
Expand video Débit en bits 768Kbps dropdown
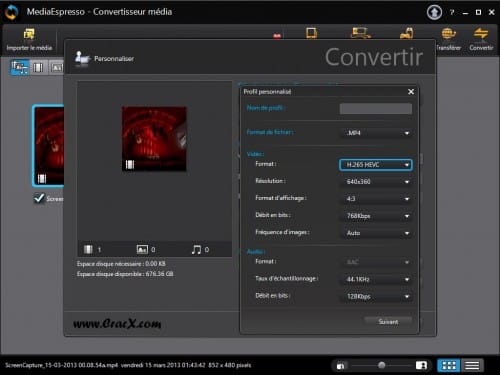376,216
